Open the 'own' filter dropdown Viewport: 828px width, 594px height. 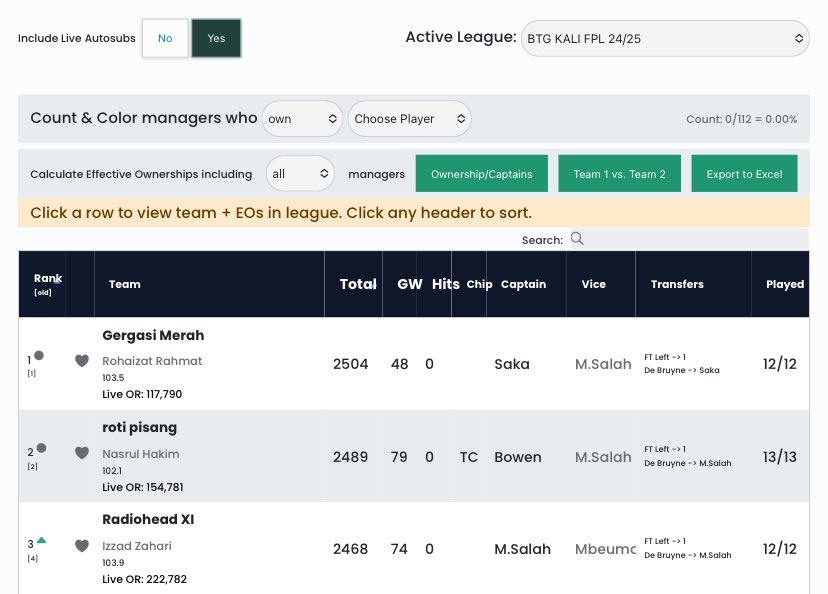[x=302, y=119]
